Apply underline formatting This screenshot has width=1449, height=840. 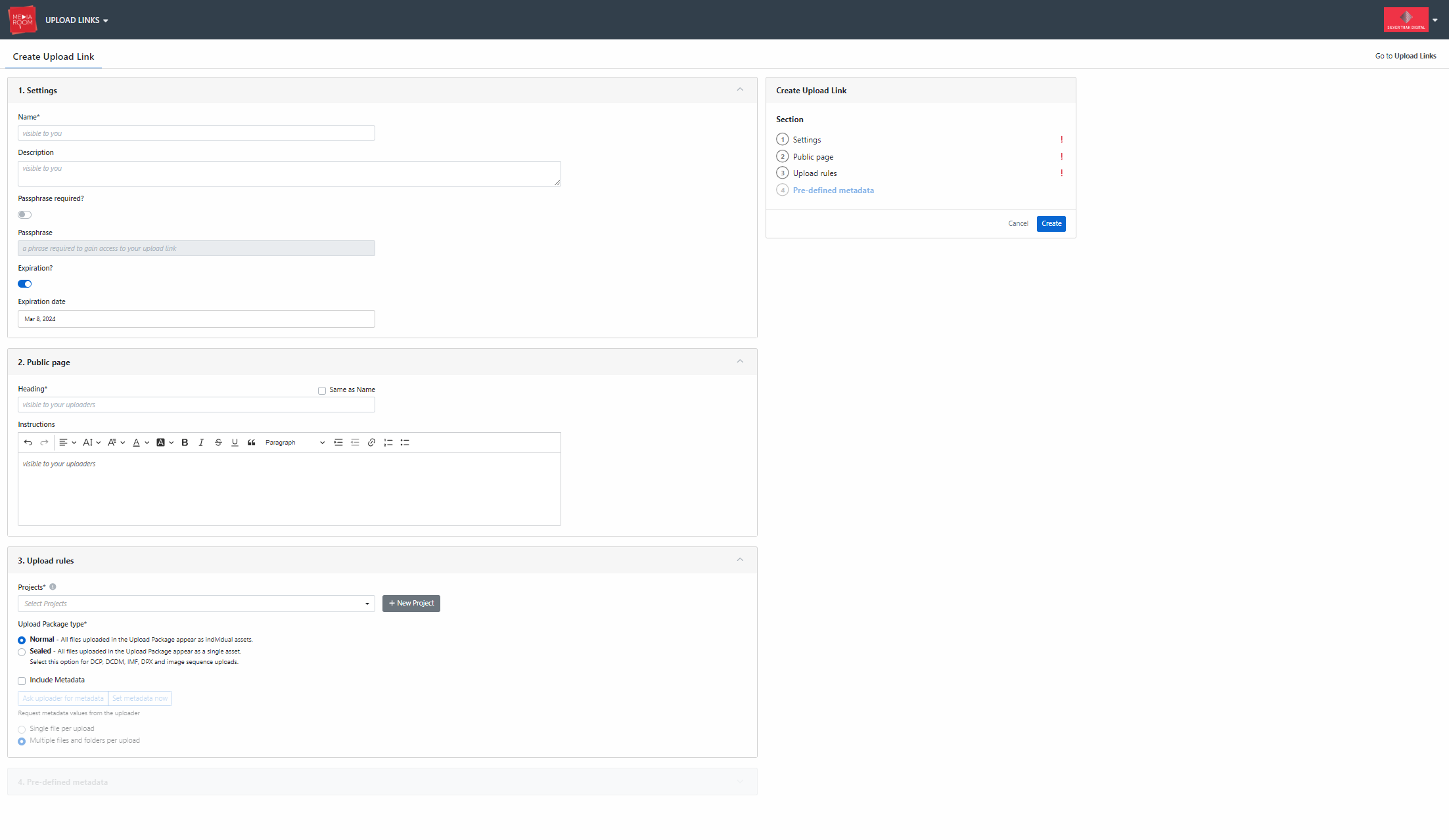coord(235,443)
